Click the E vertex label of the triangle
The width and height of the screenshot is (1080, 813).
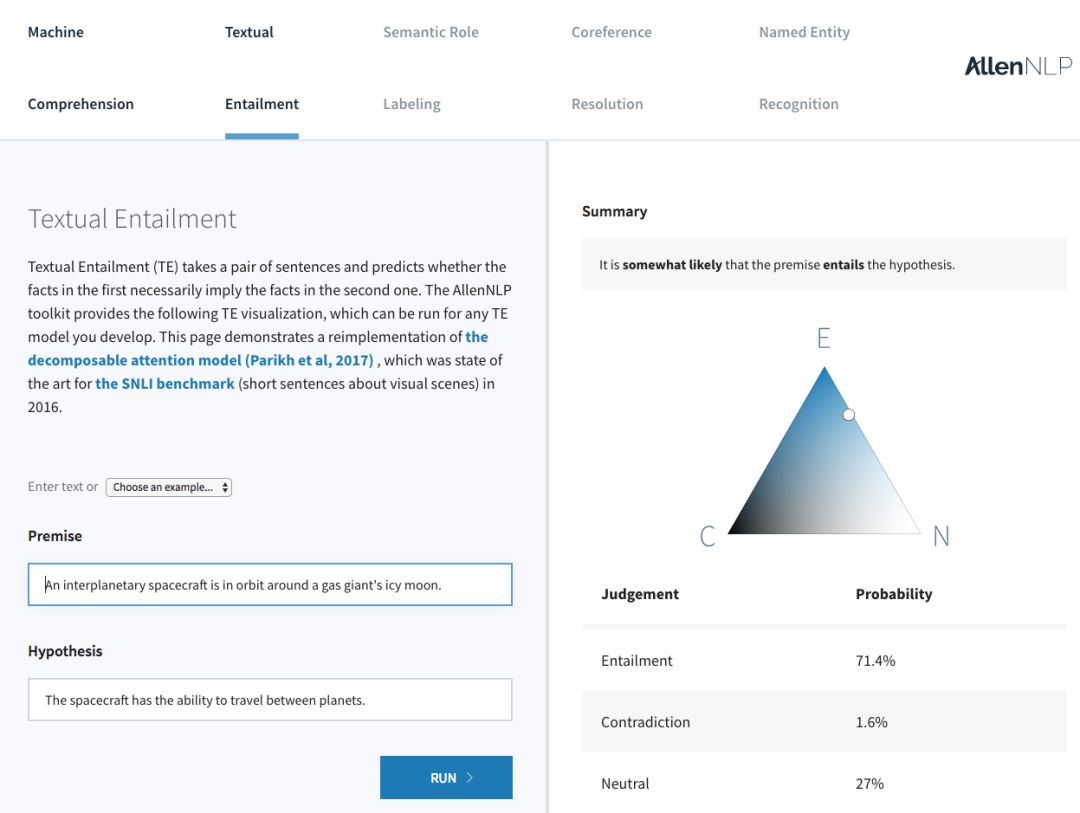(x=823, y=338)
